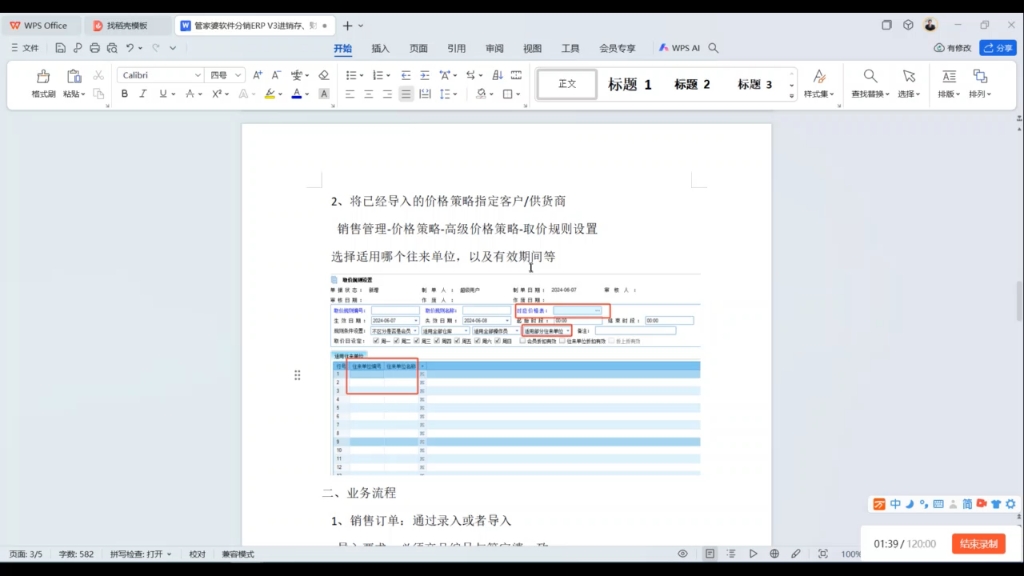Adjust the 100% zoom control
The image size is (1024, 576).
[851, 552]
